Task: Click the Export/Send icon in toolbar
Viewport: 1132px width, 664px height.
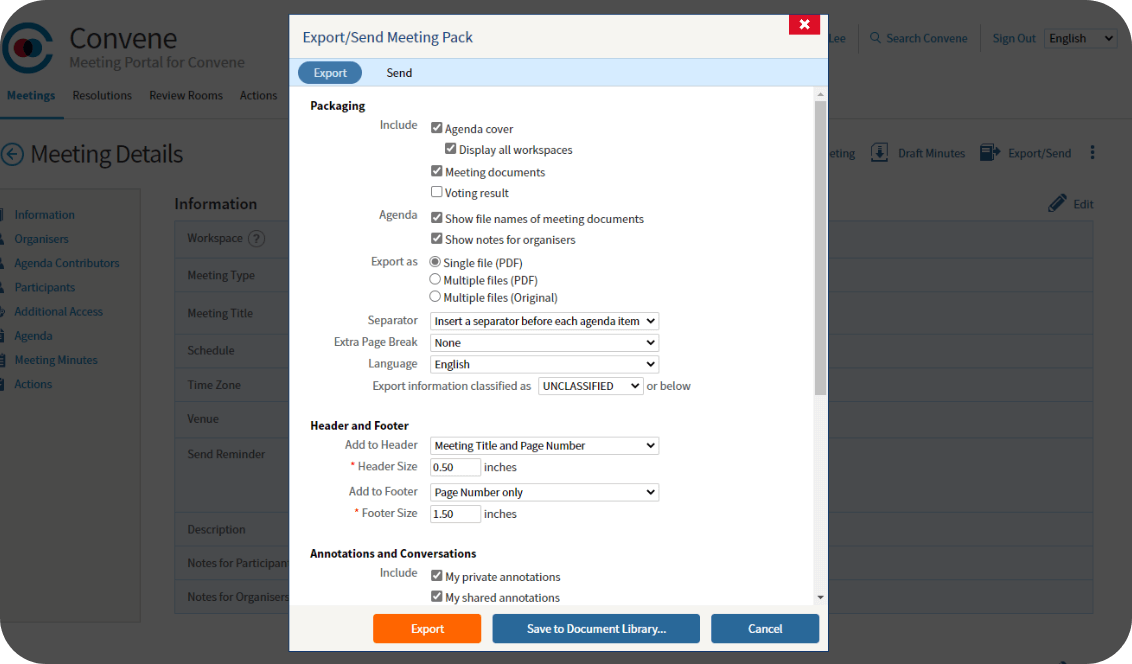Action: (x=990, y=153)
